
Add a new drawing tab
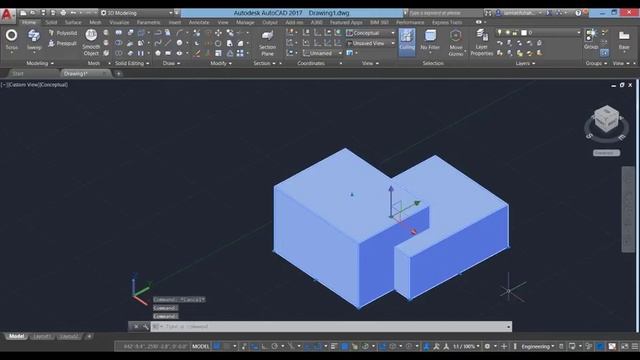pyautogui.click(x=118, y=73)
